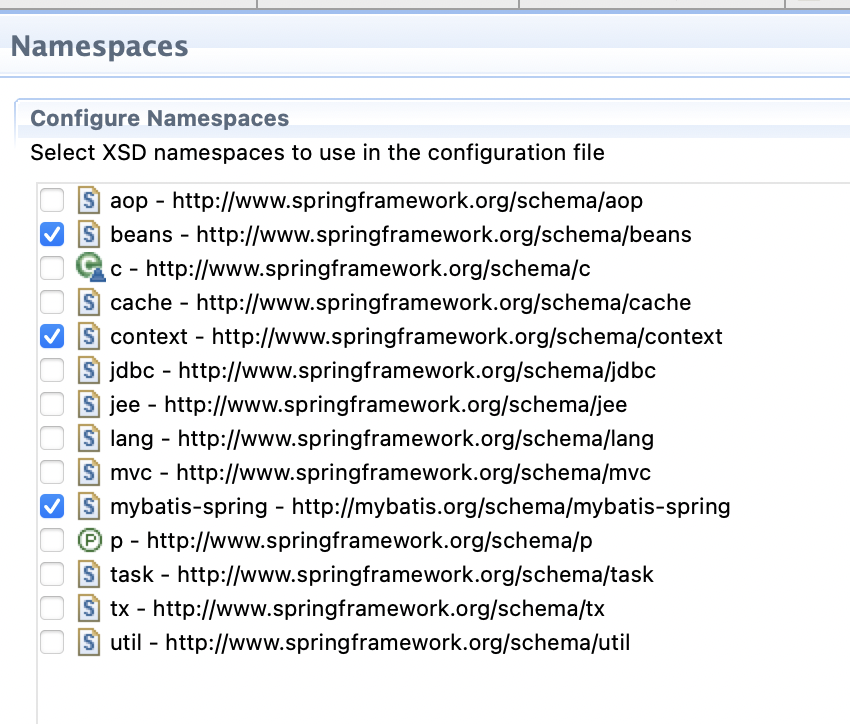
Task: Disable the mybatis-spring namespace checkbox
Action: pos(52,507)
